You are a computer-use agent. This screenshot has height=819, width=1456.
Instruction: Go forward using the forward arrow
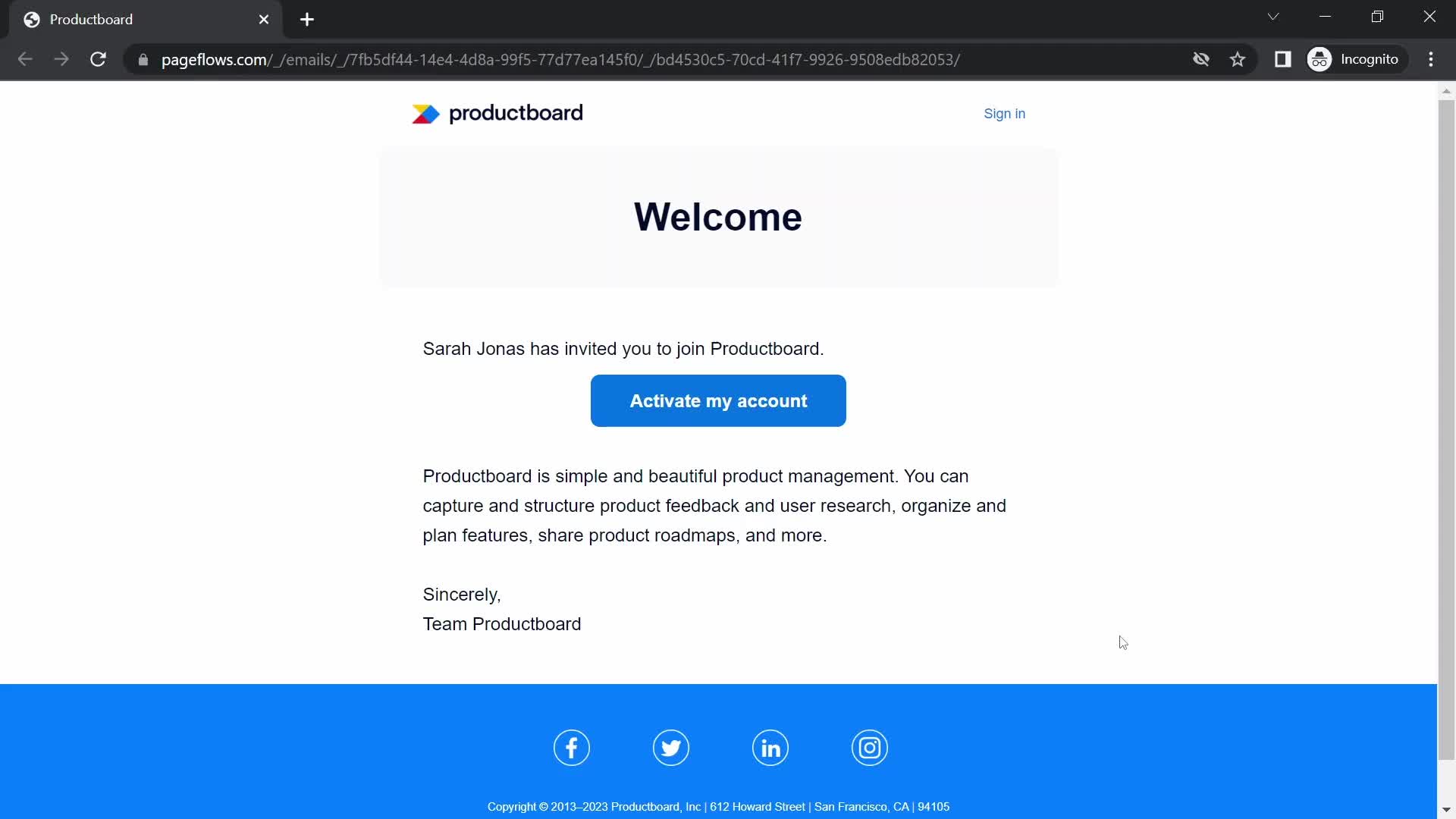tap(61, 59)
